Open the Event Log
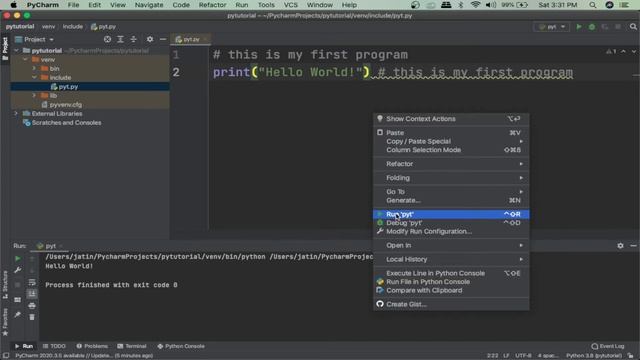Image resolution: width=640 pixels, height=360 pixels. point(608,346)
